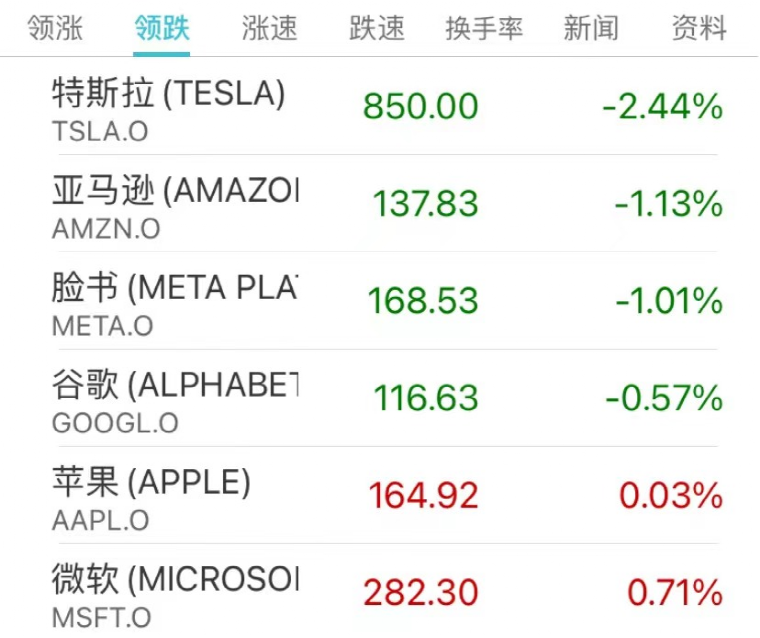The height and width of the screenshot is (638, 760).
Task: Switch to the 跌速 tab
Action: (377, 28)
